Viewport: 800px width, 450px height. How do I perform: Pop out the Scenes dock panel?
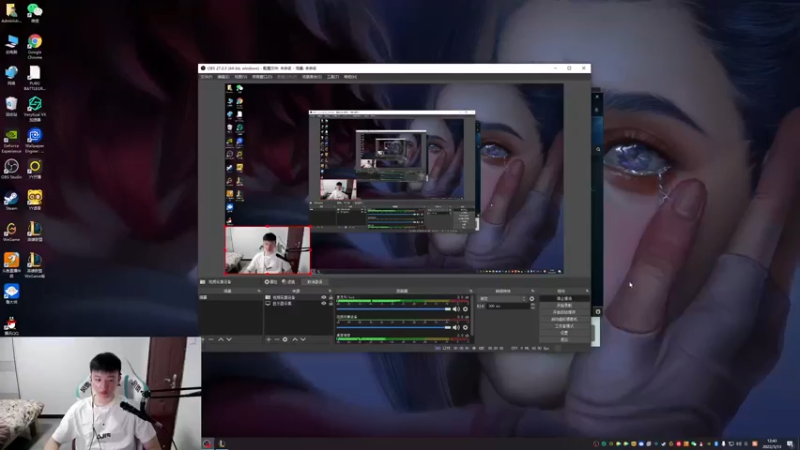259,291
